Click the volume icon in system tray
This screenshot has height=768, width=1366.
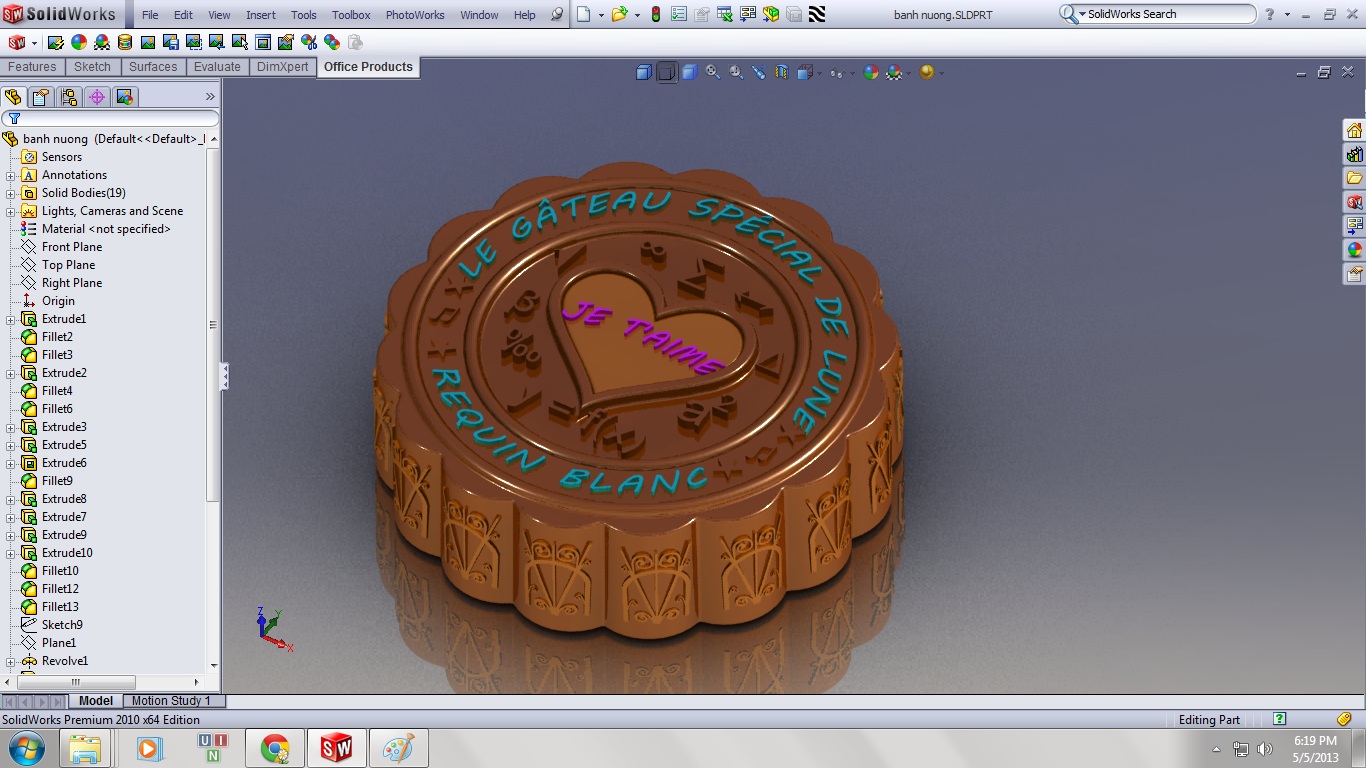pyautogui.click(x=1265, y=748)
